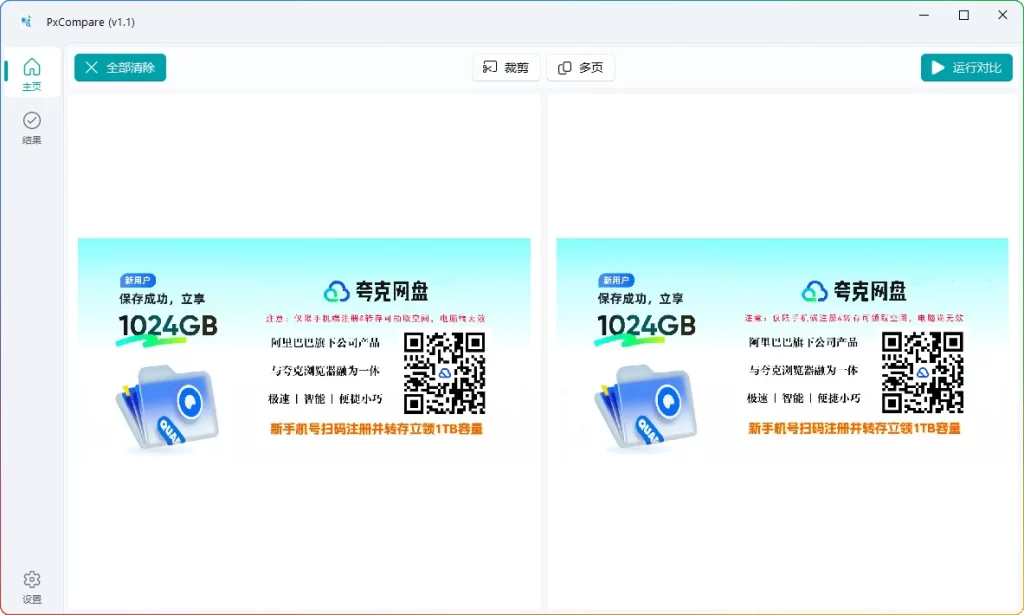This screenshot has height=615, width=1024.
Task: Click the 夸克网盘 cloud logo in left image
Action: coord(337,291)
